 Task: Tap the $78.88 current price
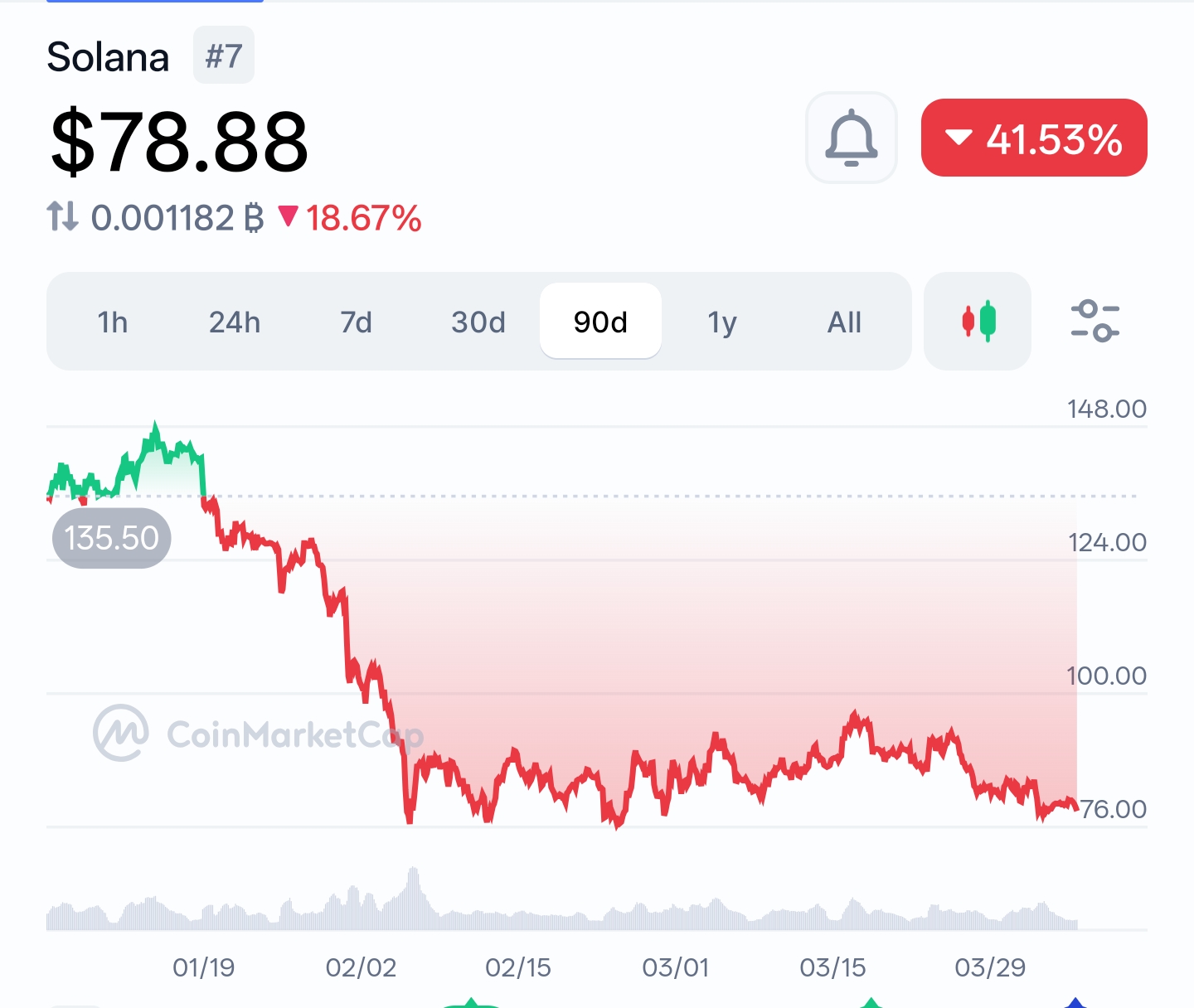click(x=179, y=142)
